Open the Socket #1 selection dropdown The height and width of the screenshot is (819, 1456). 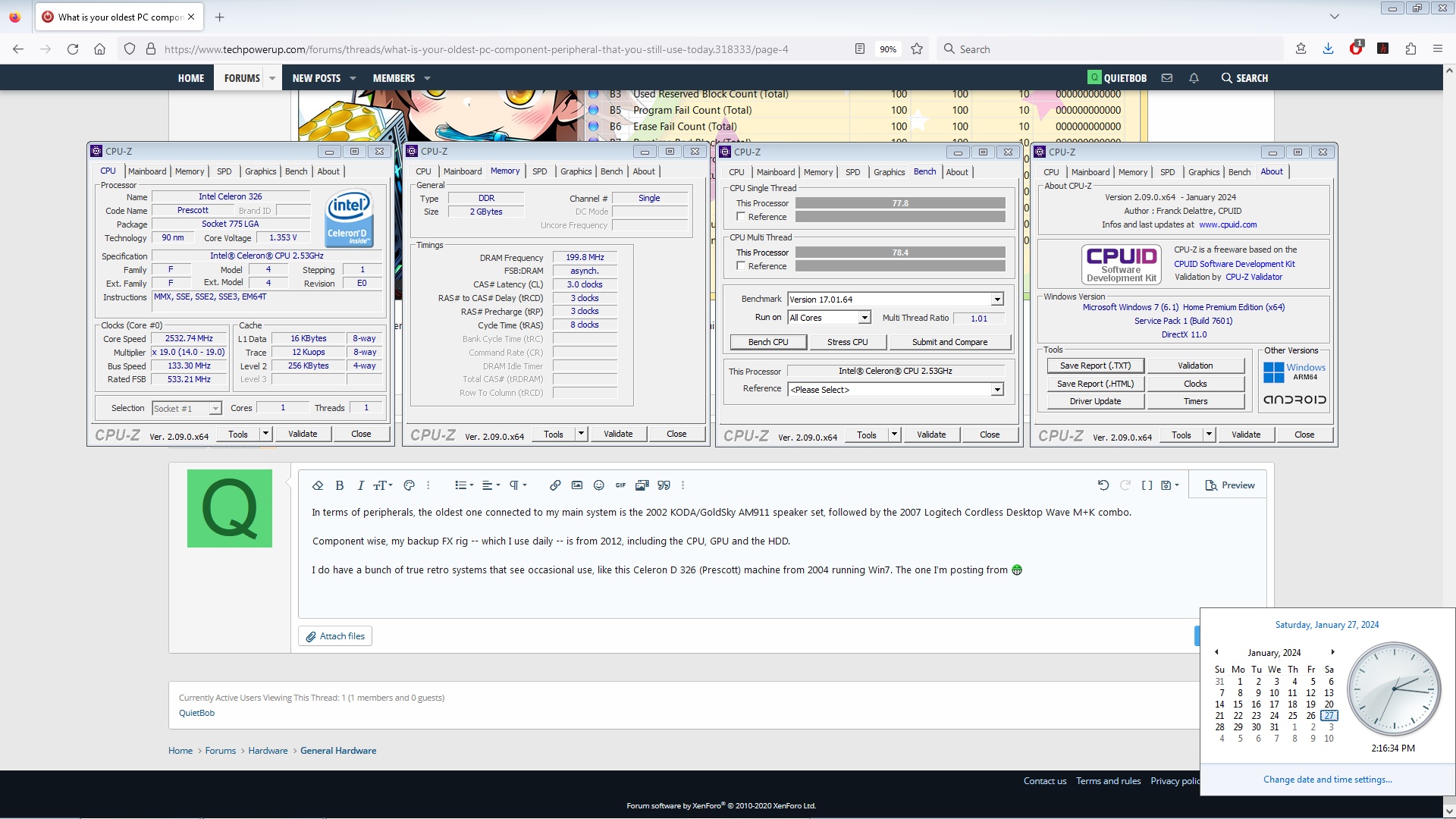[x=215, y=409]
